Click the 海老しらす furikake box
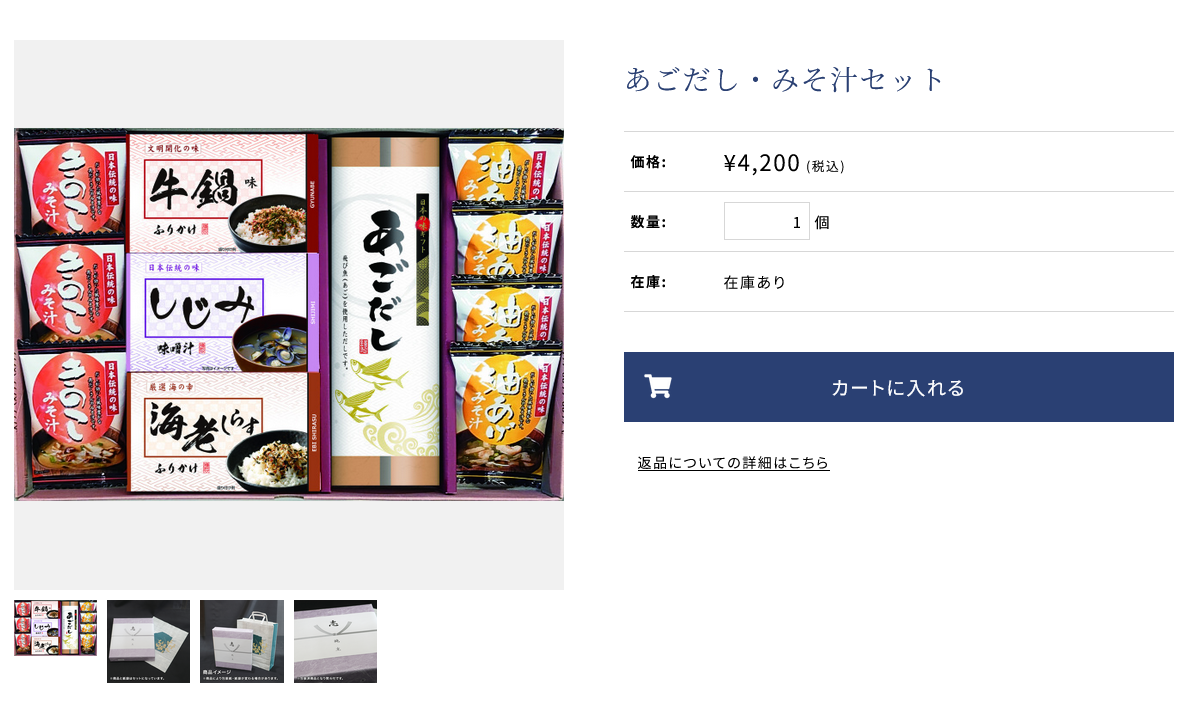 click(222, 432)
